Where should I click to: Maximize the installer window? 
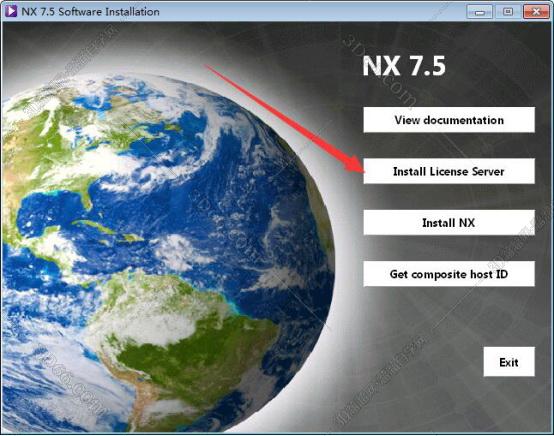[x=508, y=12]
